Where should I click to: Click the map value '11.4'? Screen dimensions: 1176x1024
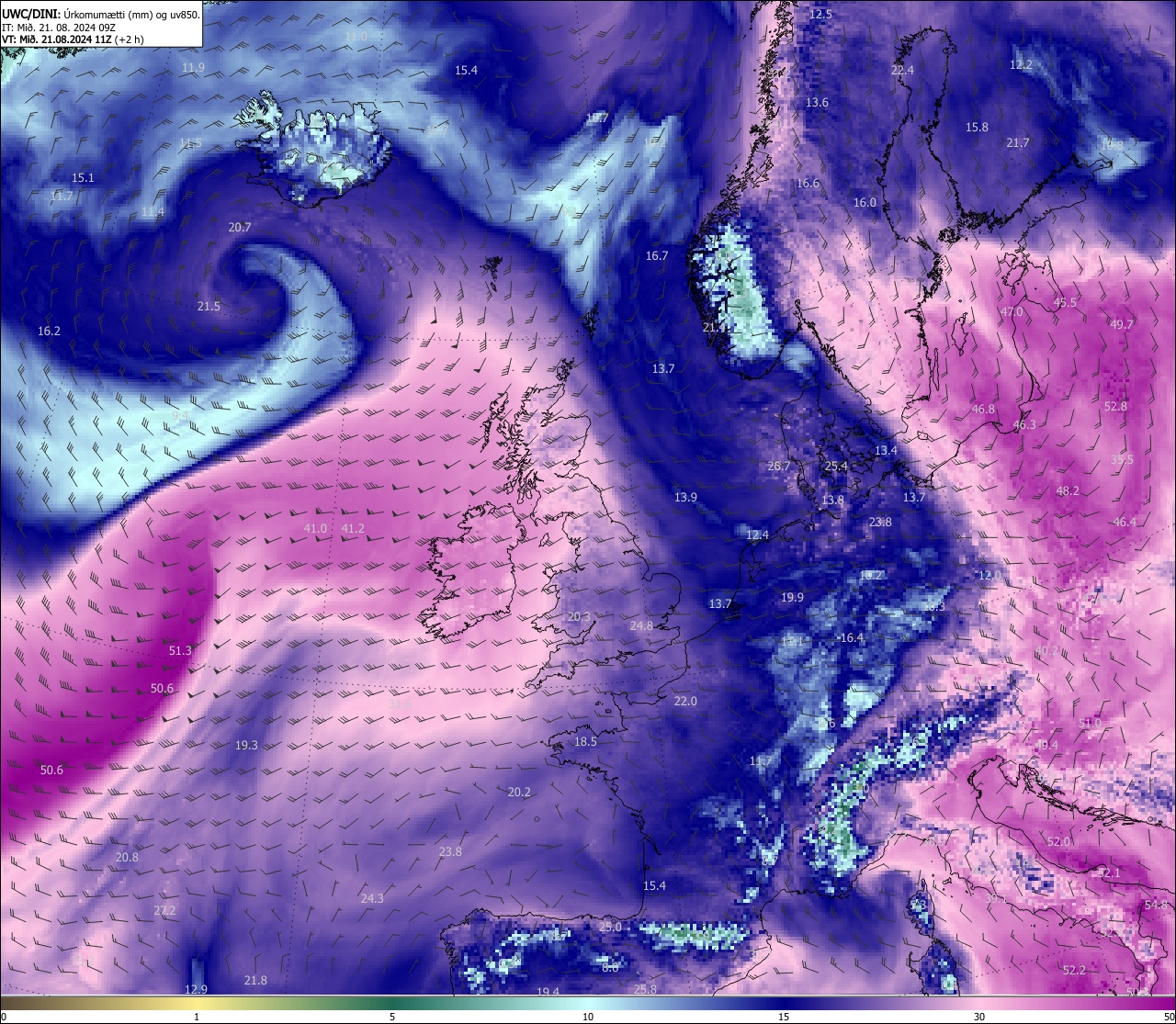(153, 212)
